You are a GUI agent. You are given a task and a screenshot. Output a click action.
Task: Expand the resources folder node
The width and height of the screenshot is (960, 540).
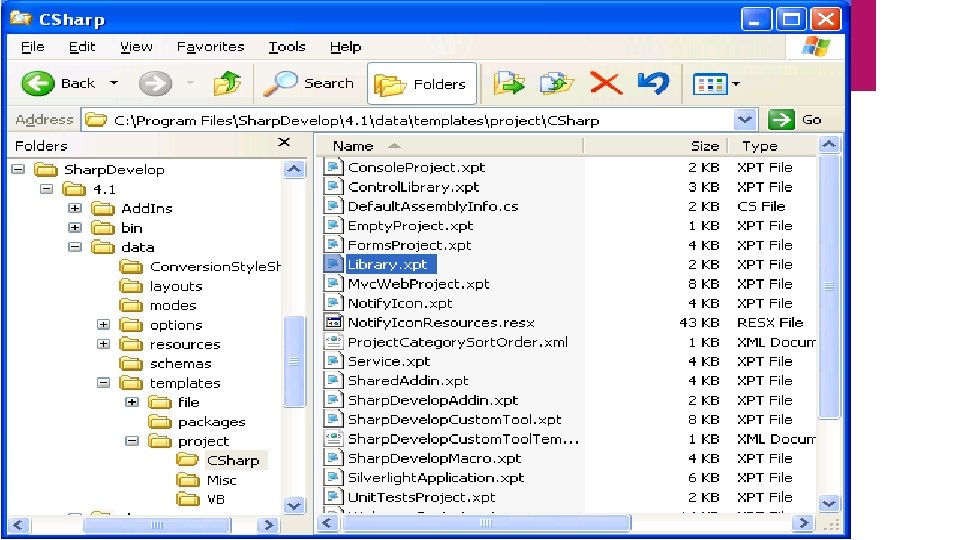[103, 344]
